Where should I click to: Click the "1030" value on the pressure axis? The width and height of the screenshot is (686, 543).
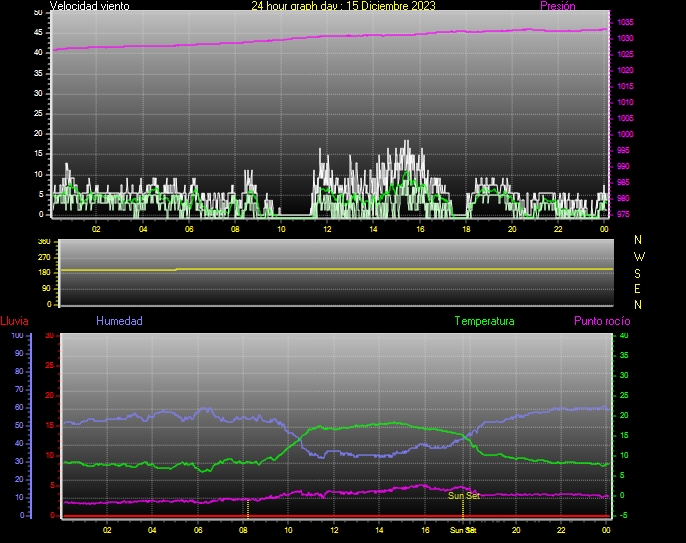point(625,39)
